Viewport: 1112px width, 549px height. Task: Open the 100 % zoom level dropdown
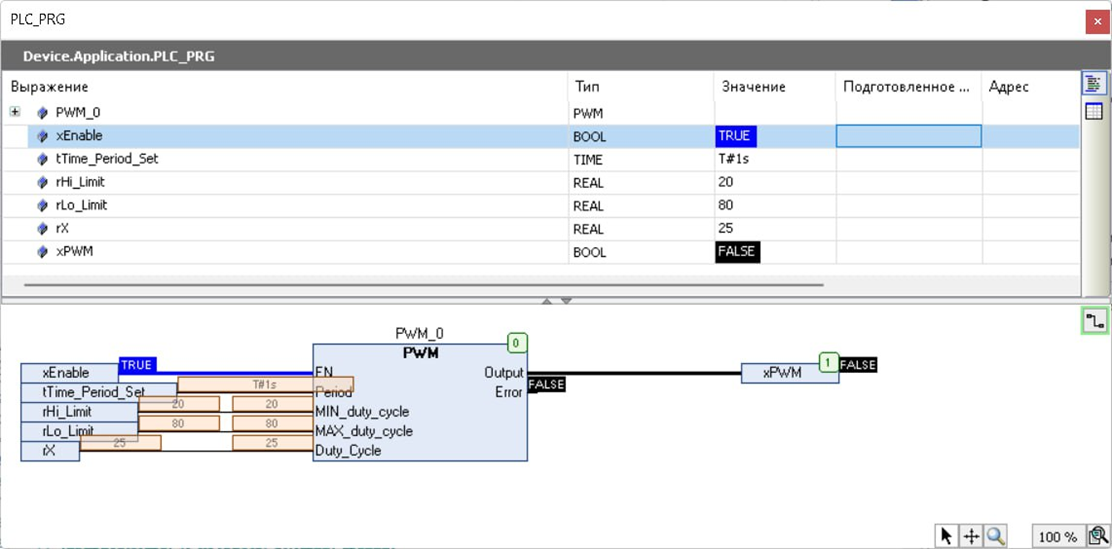click(1056, 537)
